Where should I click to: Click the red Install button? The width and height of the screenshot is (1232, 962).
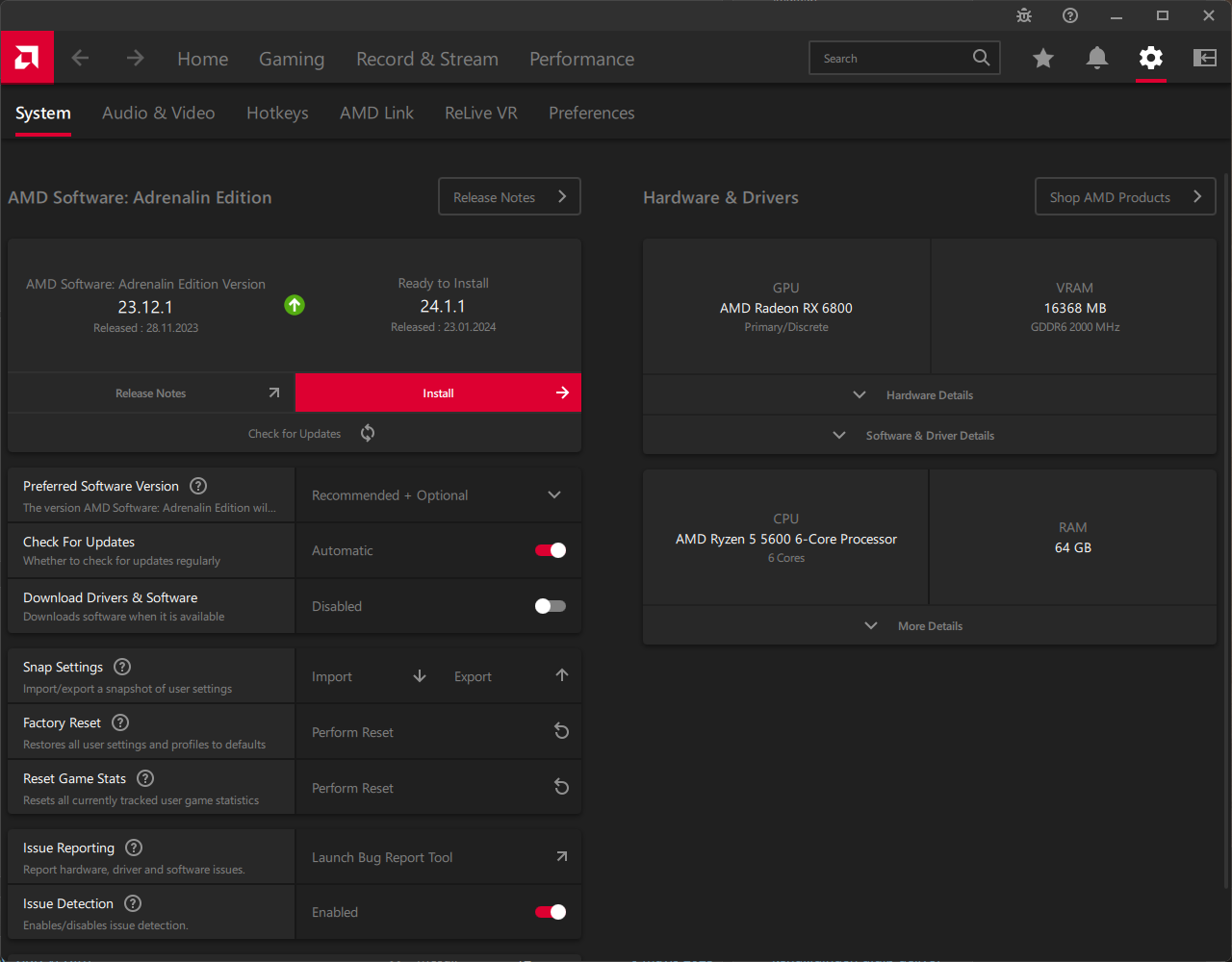[x=438, y=392]
